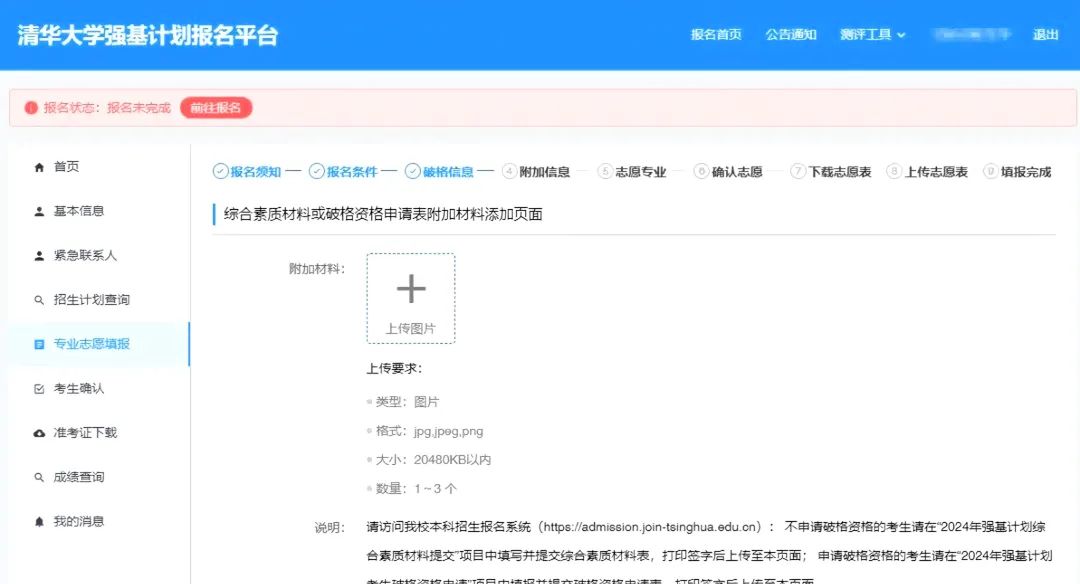This screenshot has height=584, width=1080.
Task: Click the cloud download icon beside 准考证下载
Action: (39, 433)
